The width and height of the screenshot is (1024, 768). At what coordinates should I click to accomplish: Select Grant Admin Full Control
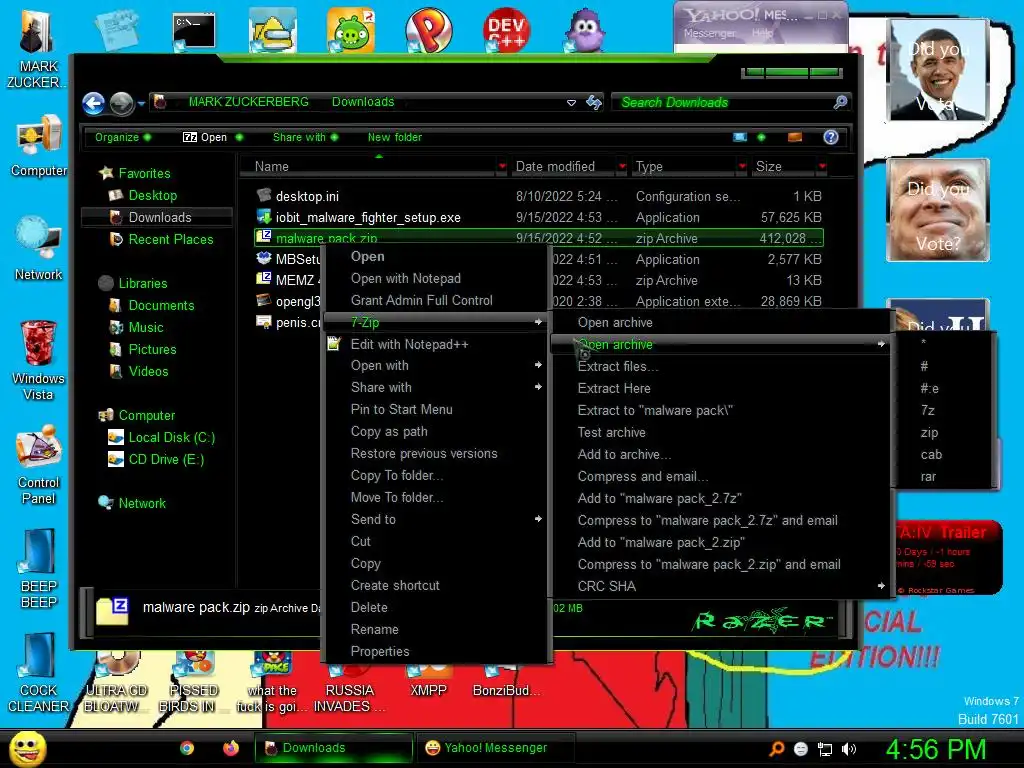(436, 300)
